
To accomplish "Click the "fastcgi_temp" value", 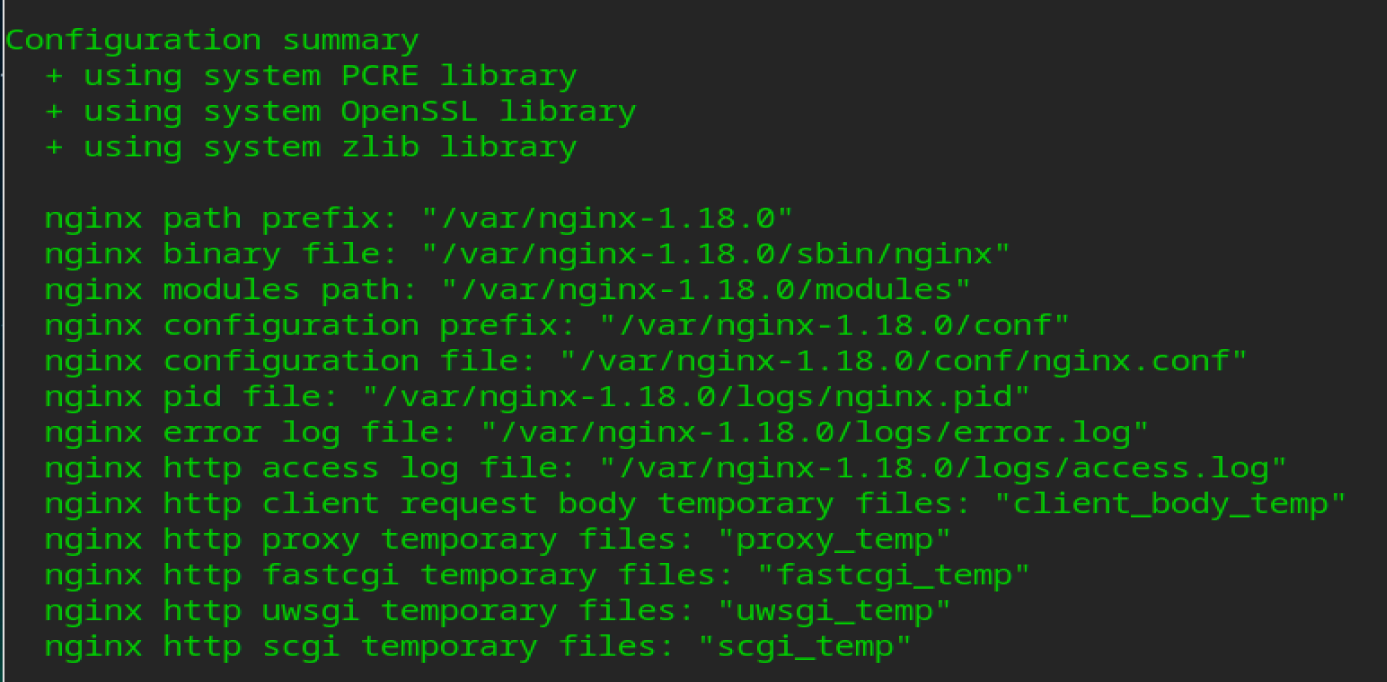I will click(x=893, y=575).
